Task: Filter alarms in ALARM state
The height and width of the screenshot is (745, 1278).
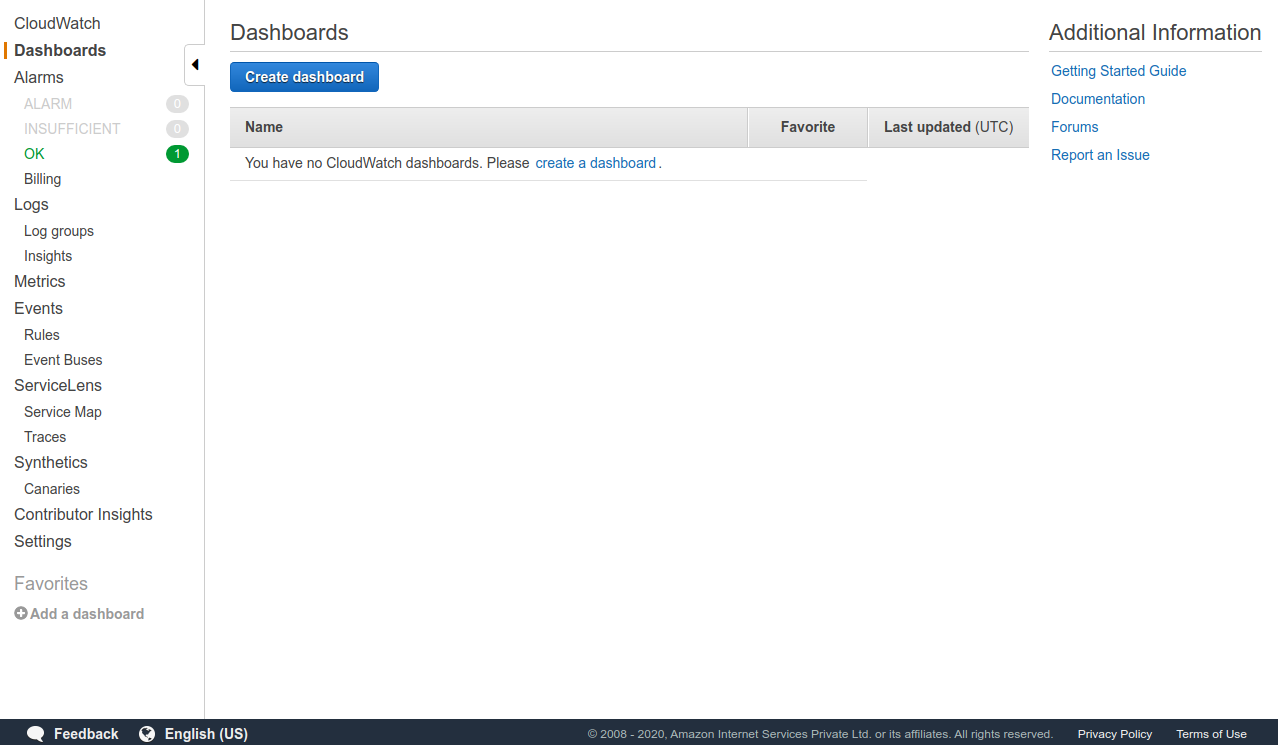Action: tap(48, 104)
